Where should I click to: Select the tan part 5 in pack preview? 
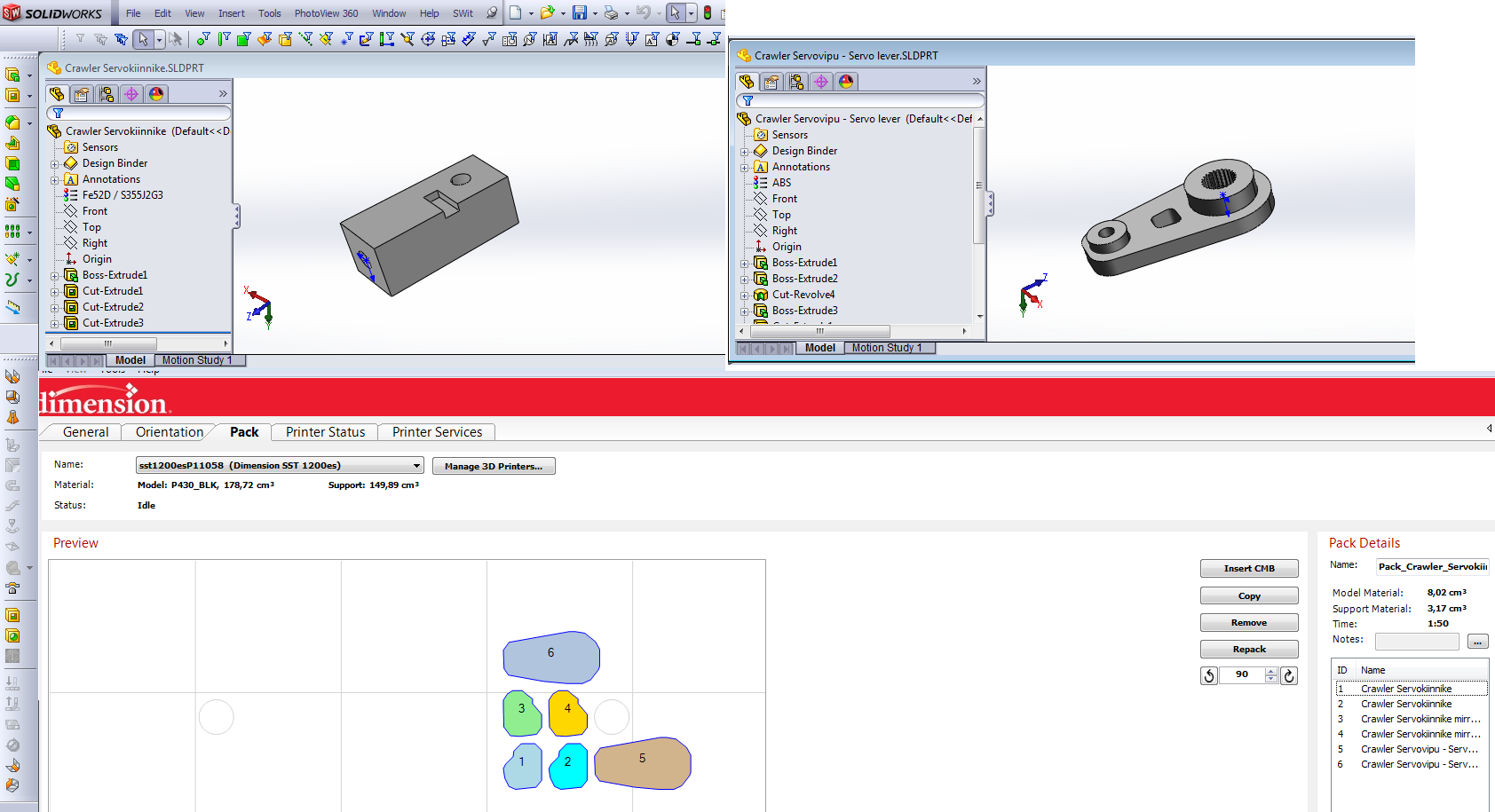coord(643,763)
